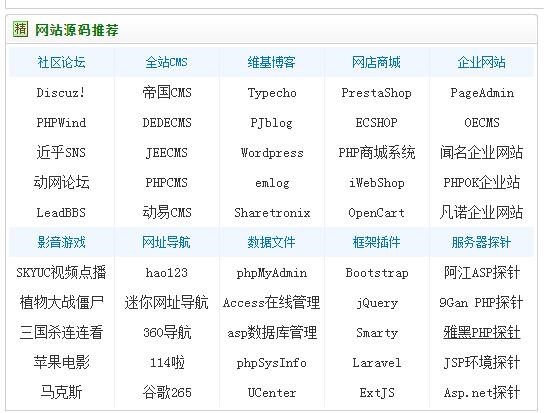
Task: Click the 苹果电影 link
Action: [61, 362]
